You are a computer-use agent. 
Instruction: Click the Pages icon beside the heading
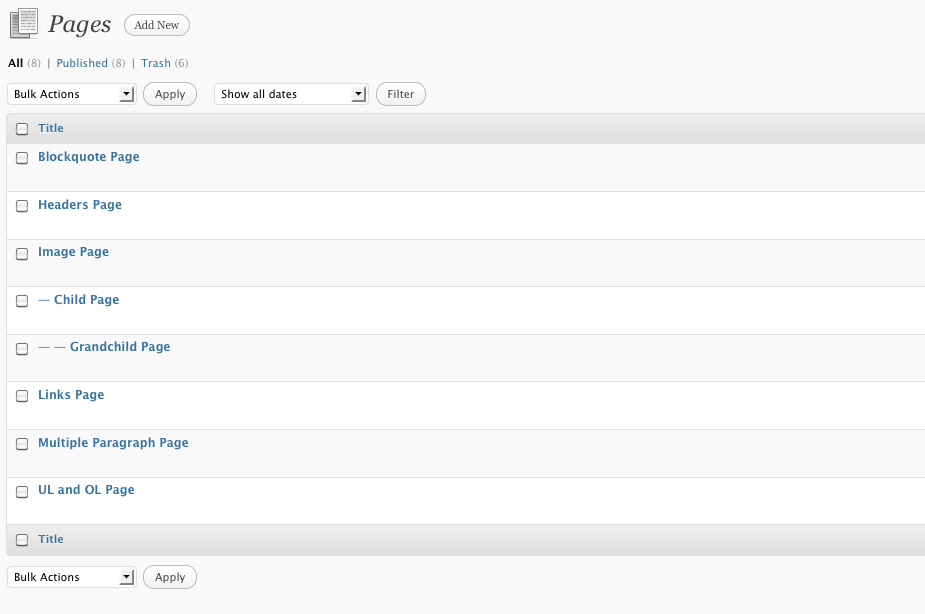(23, 24)
